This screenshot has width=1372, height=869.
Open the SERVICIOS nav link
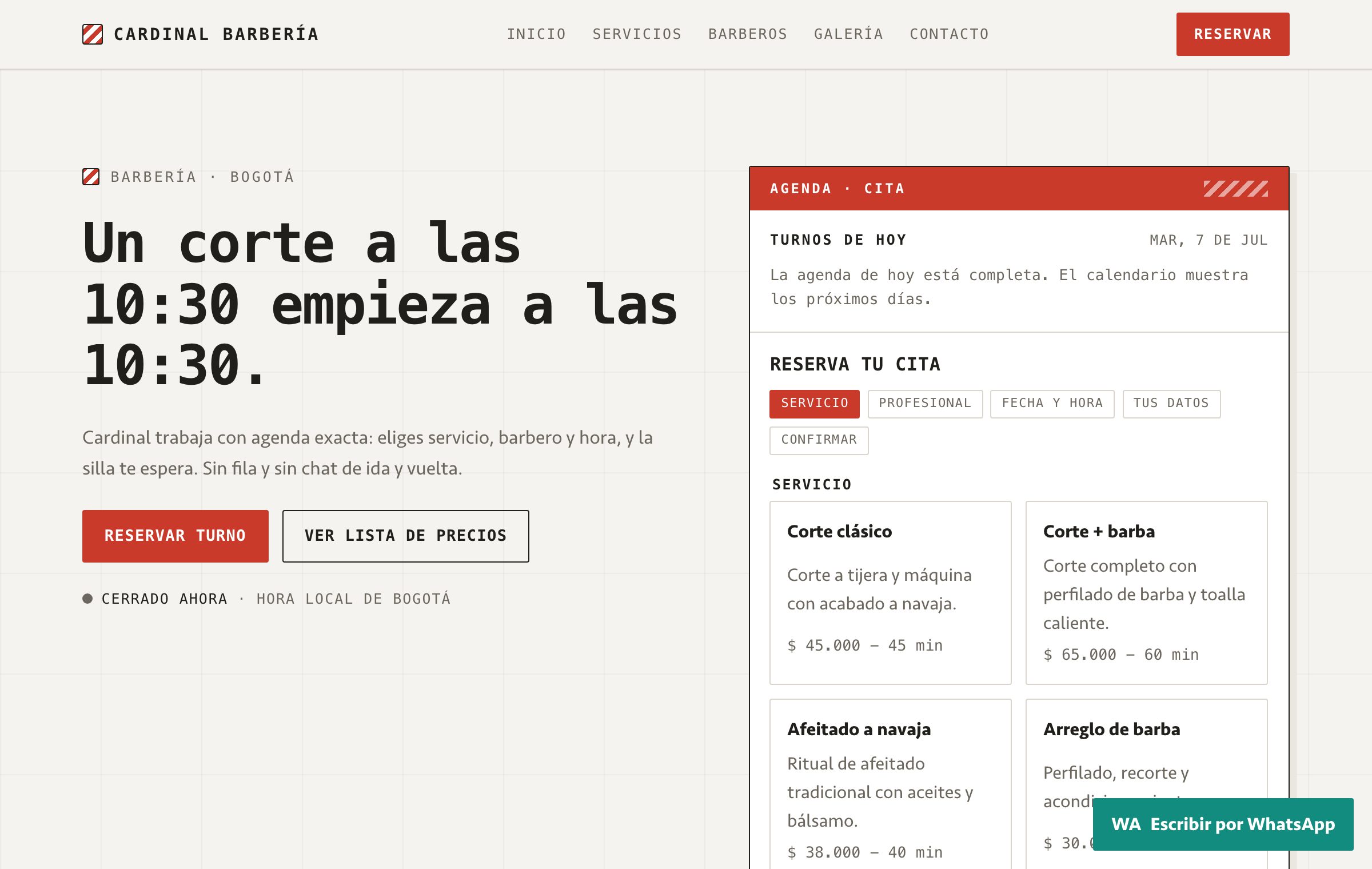pyautogui.click(x=637, y=34)
